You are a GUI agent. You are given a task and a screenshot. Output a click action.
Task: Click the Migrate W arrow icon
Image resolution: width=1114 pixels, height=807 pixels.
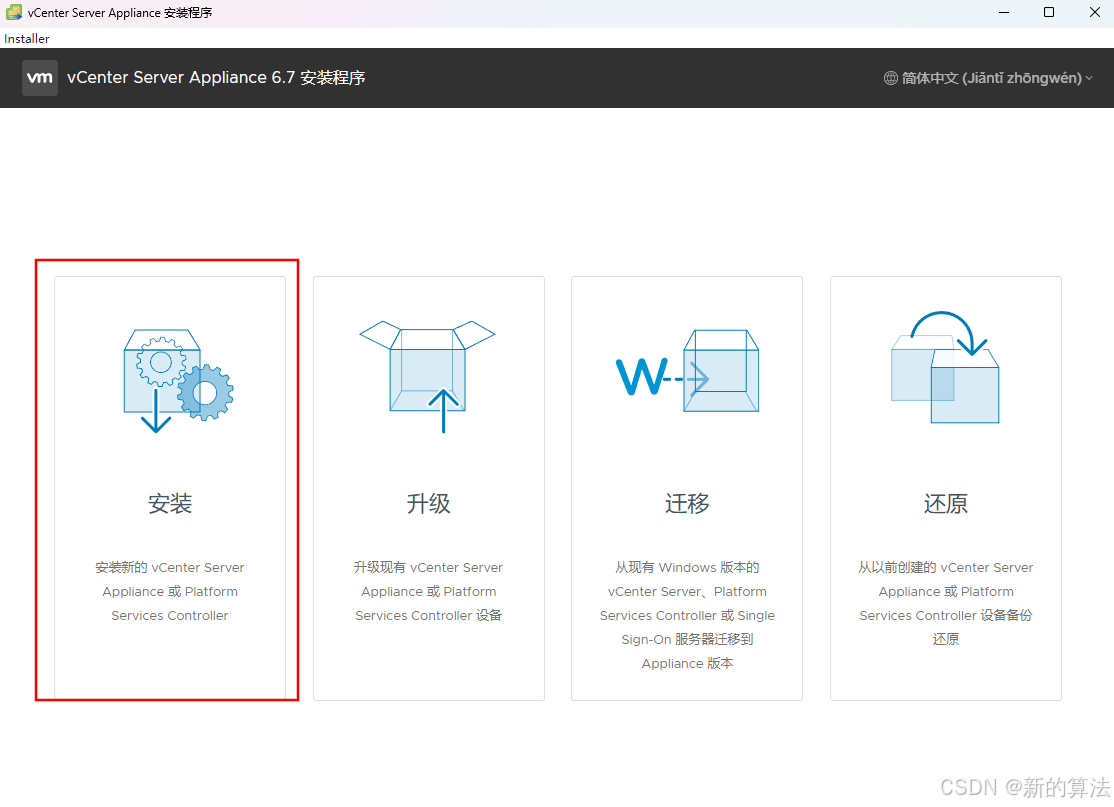pyautogui.click(x=687, y=371)
